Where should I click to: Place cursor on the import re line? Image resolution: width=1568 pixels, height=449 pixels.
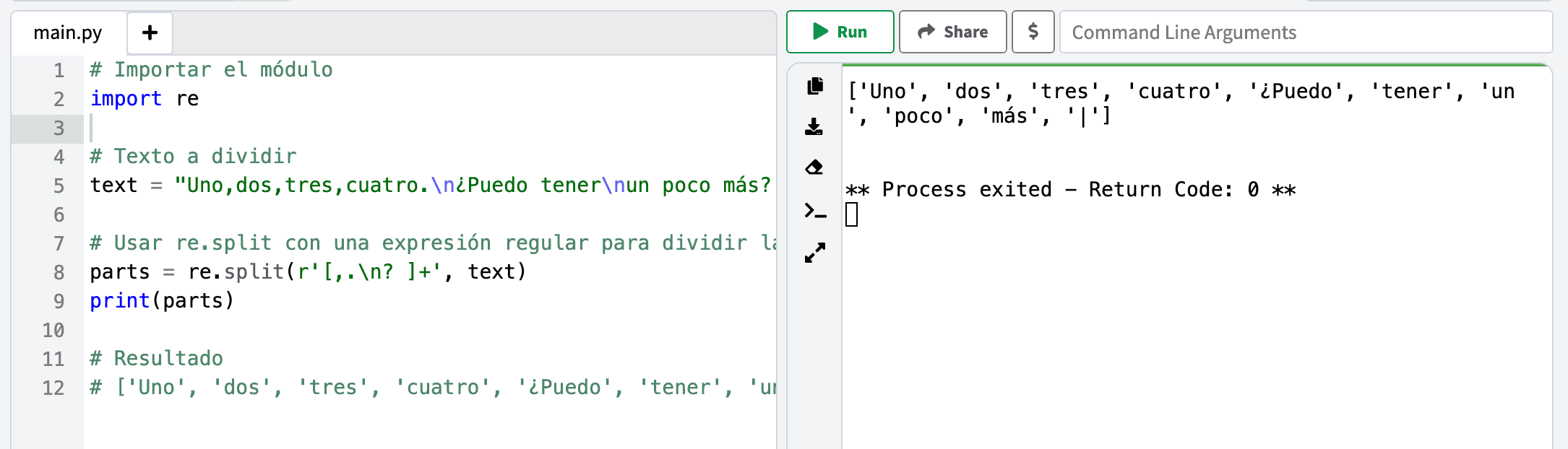(145, 99)
